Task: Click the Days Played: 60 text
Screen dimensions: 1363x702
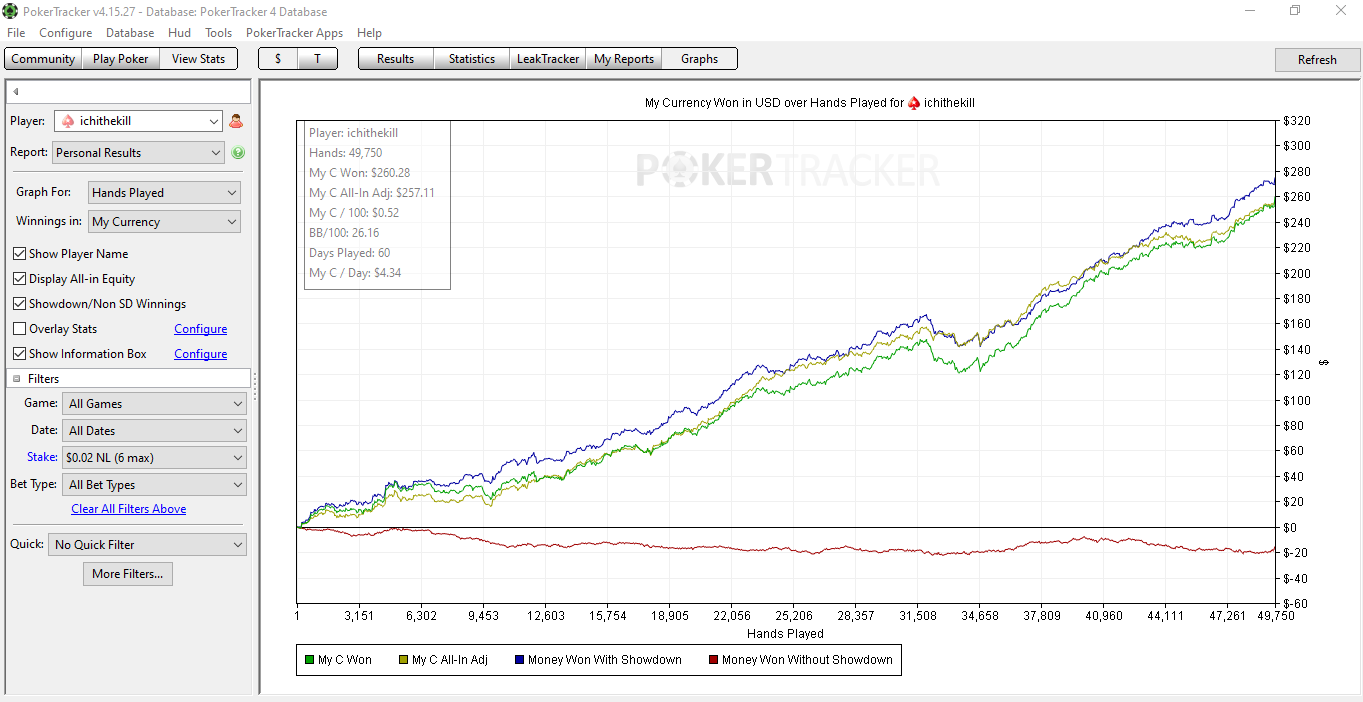Action: 350,253
